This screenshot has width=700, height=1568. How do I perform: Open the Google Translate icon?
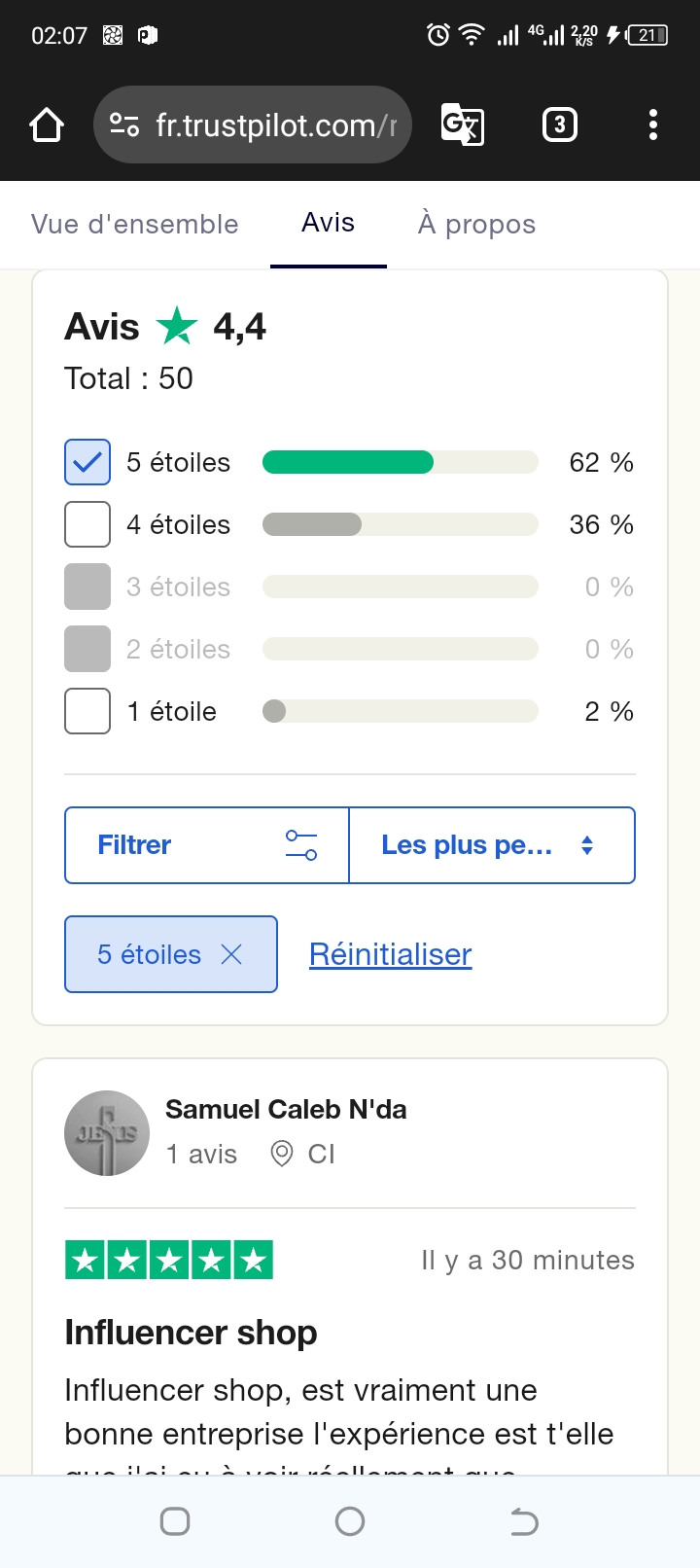(462, 125)
